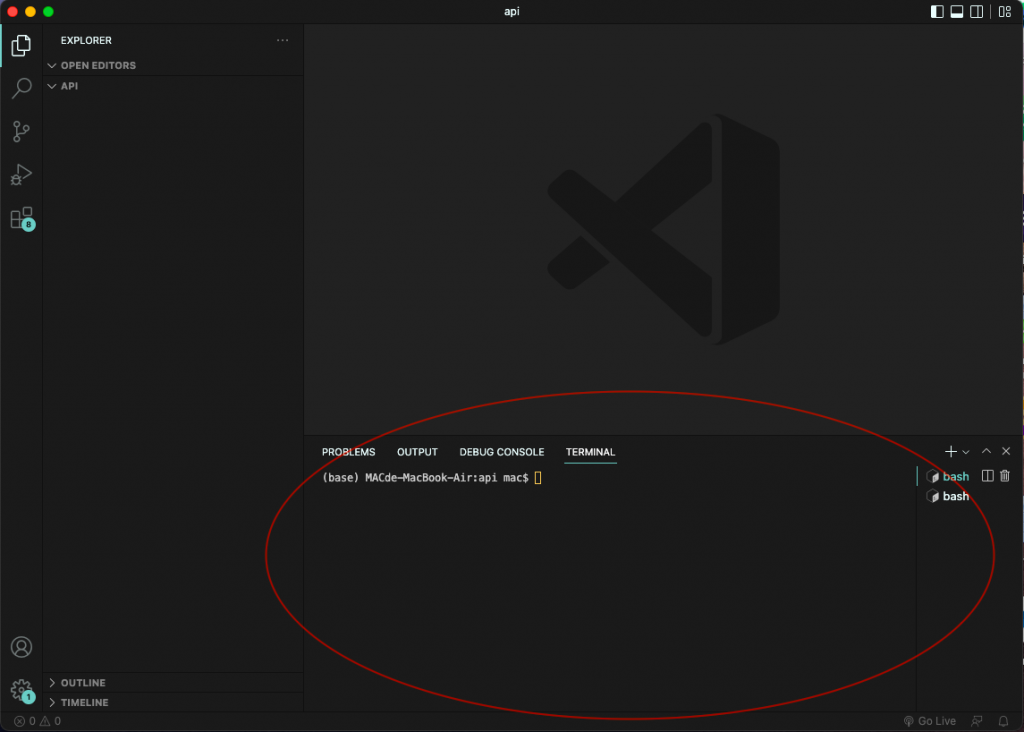Create a new terminal with the plus icon

point(951,451)
